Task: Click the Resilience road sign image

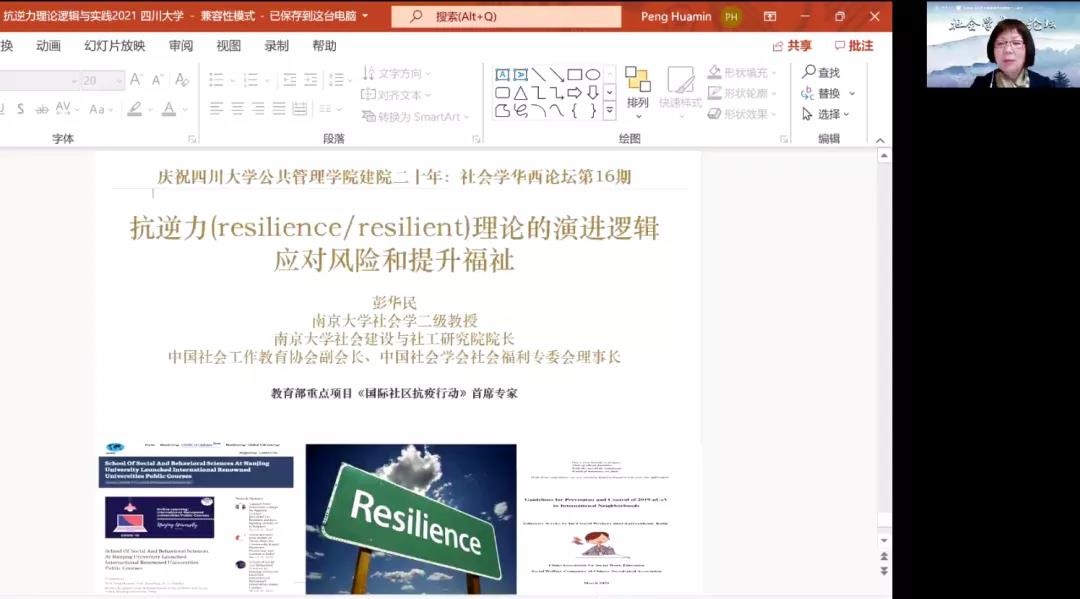Action: (411, 519)
